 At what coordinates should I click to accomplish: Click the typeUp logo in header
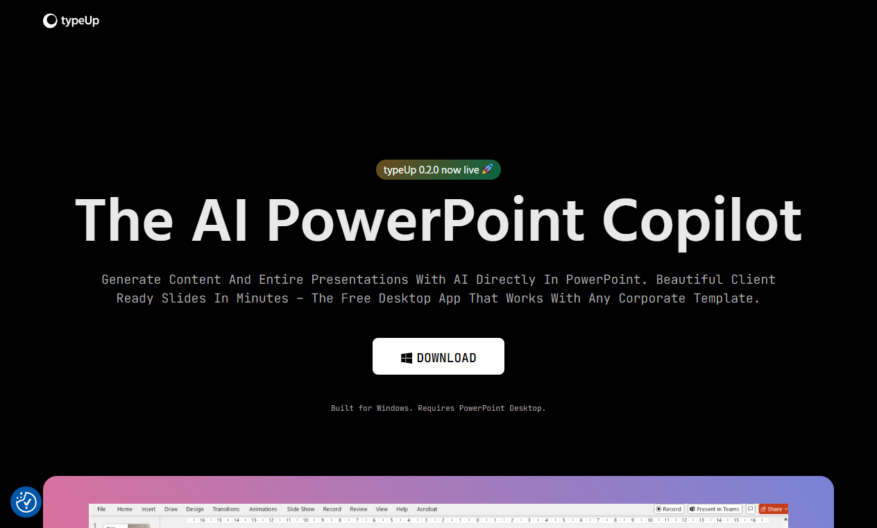[x=71, y=21]
